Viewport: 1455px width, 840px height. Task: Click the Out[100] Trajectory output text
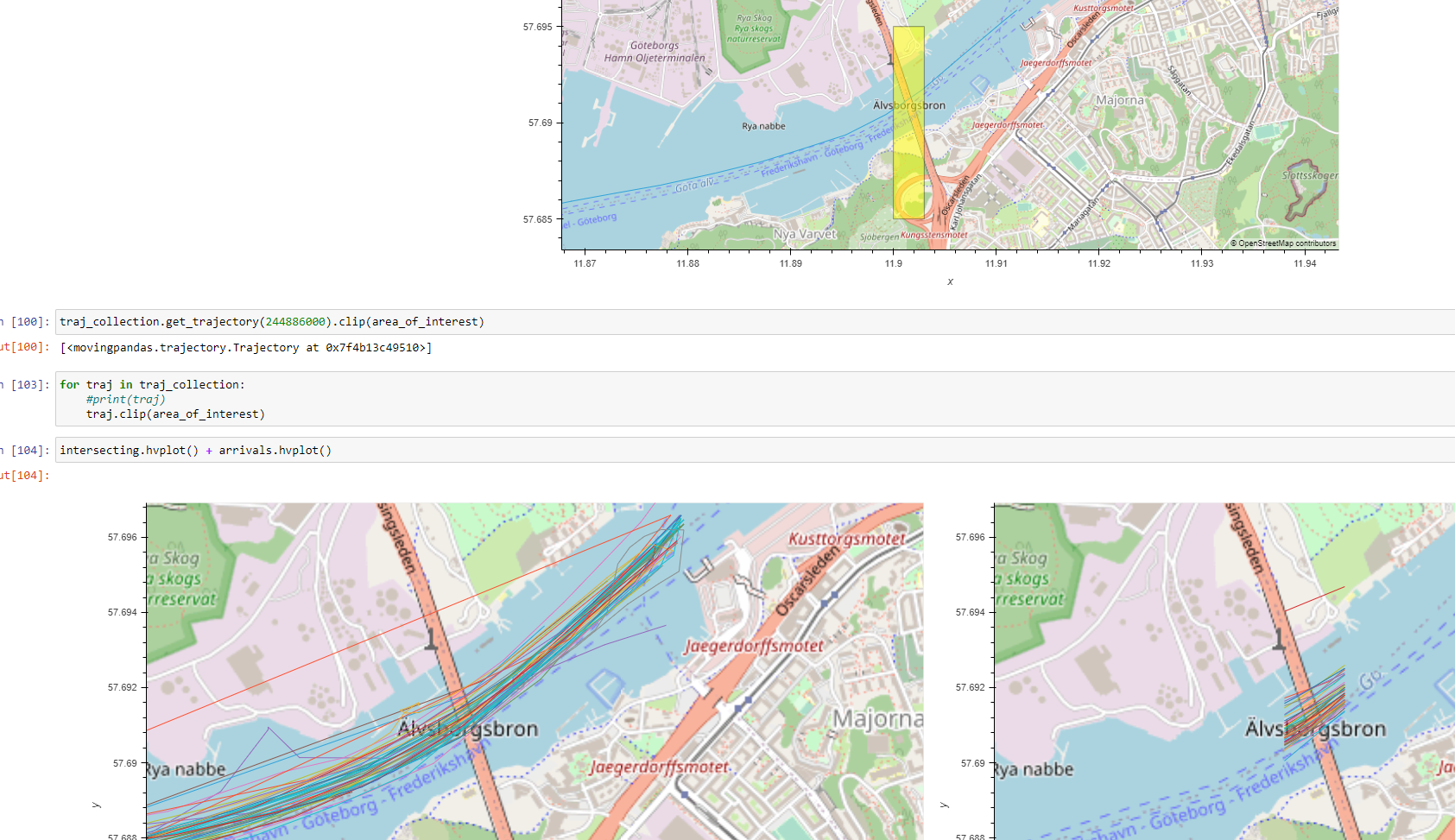click(x=246, y=347)
